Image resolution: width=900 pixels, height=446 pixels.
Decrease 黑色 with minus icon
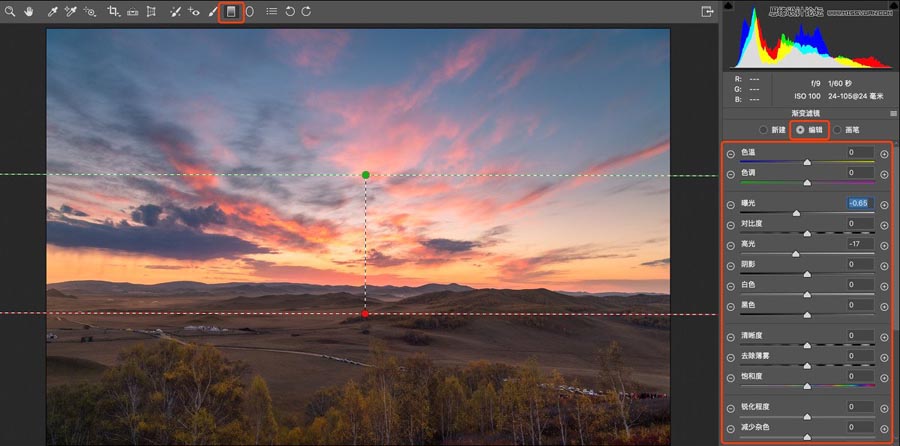click(730, 307)
